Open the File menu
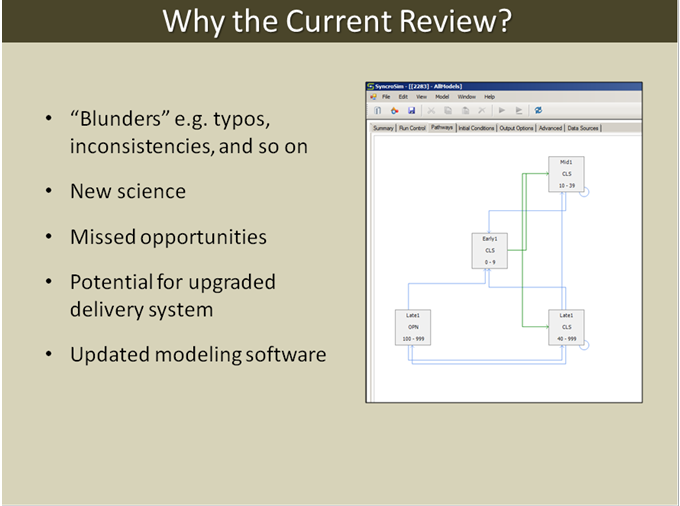The width and height of the screenshot is (680, 506). [386, 97]
